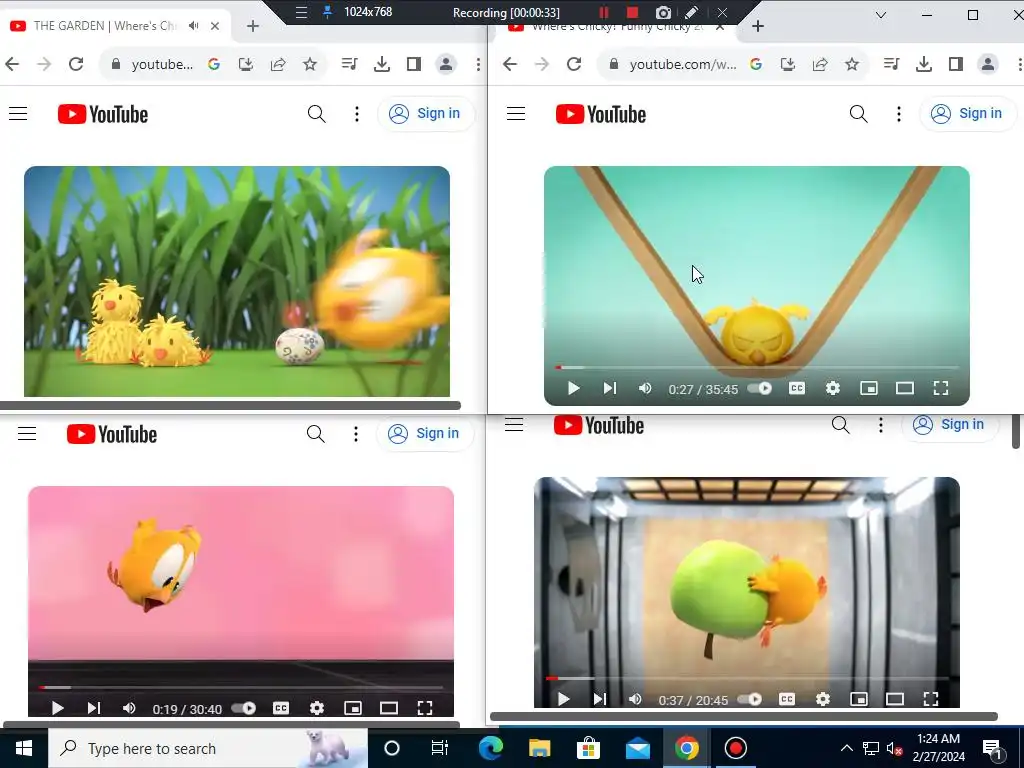Toggle autoplay on the 35:45 video
The image size is (1024, 768).
(760, 389)
